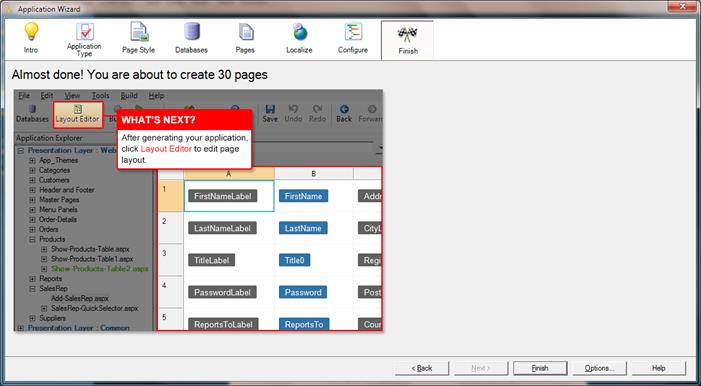
Task: Select the Finish checkered flags tab
Action: pyautogui.click(x=407, y=40)
